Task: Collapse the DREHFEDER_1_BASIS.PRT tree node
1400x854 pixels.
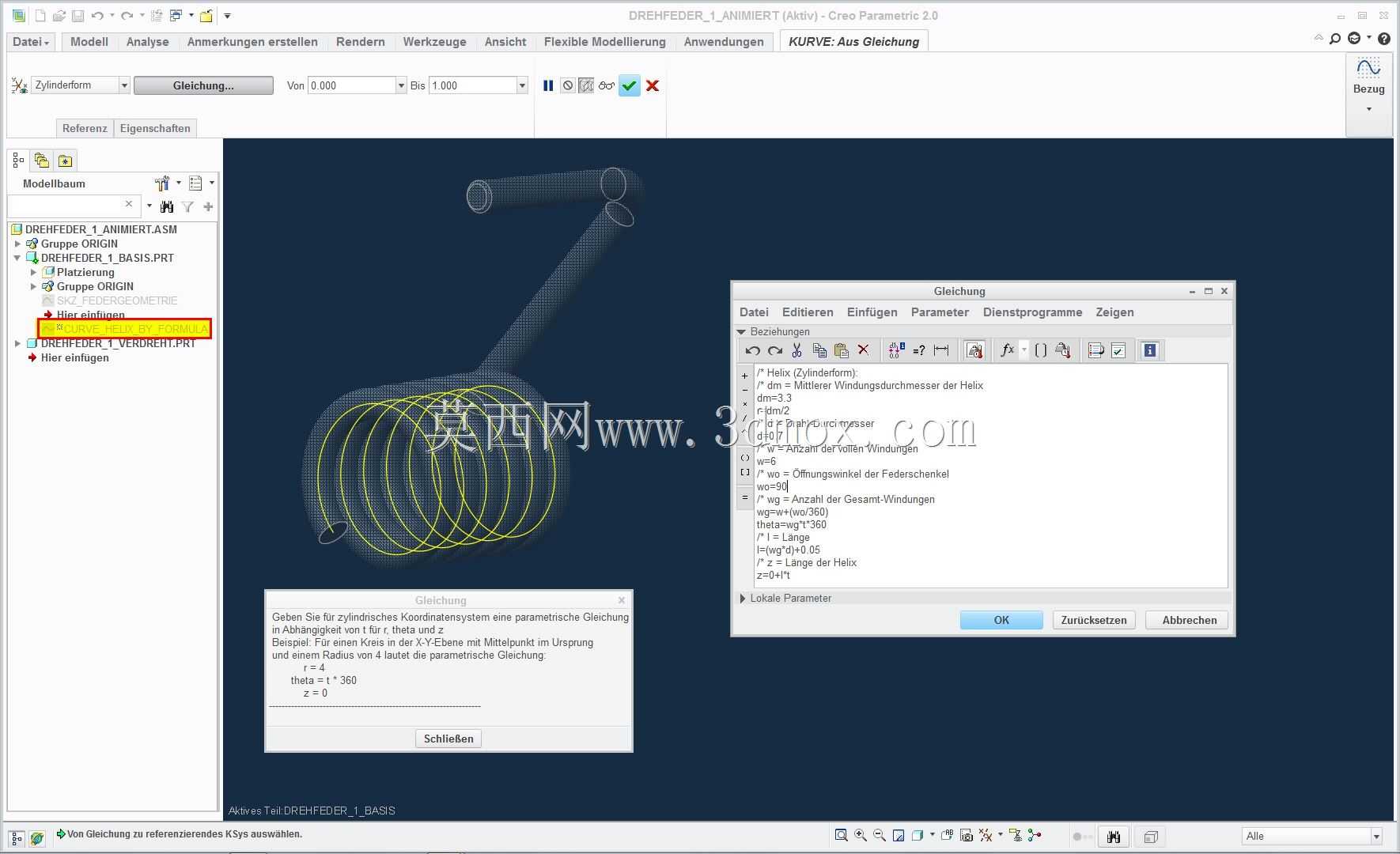Action: pos(17,258)
